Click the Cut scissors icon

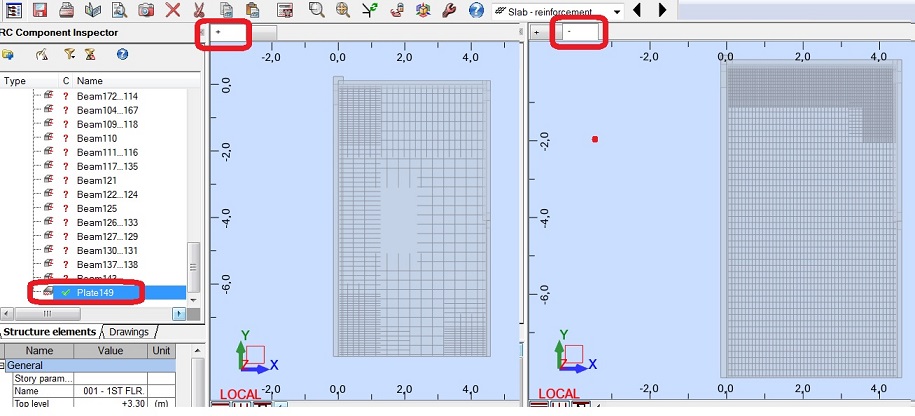[x=199, y=10]
